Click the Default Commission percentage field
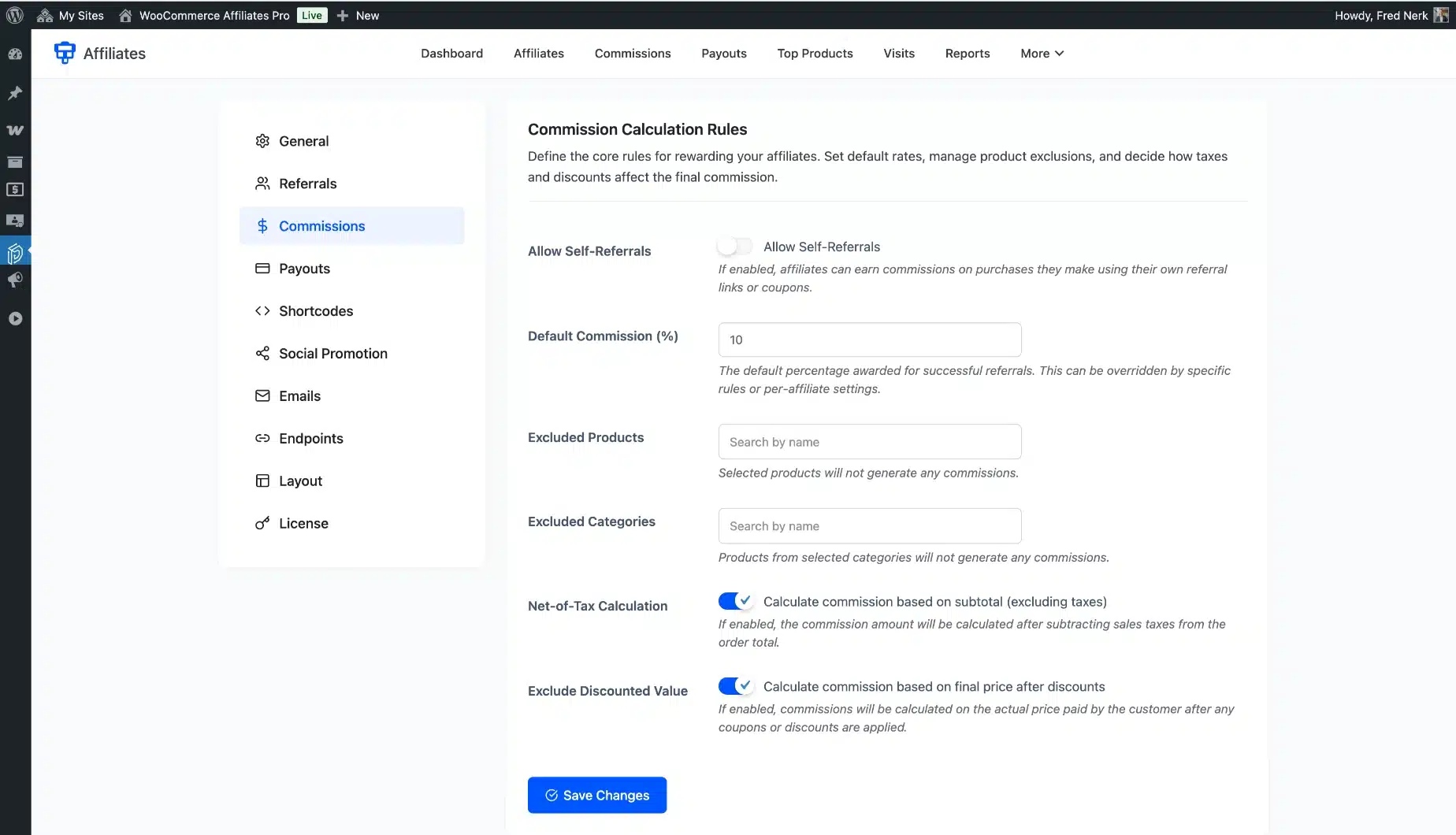1456x835 pixels. click(869, 340)
